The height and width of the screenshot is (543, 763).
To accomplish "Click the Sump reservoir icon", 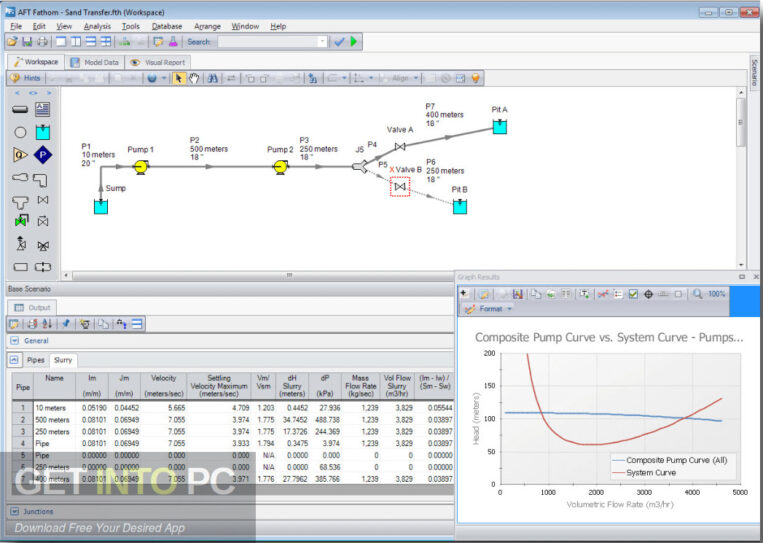I will (101, 206).
